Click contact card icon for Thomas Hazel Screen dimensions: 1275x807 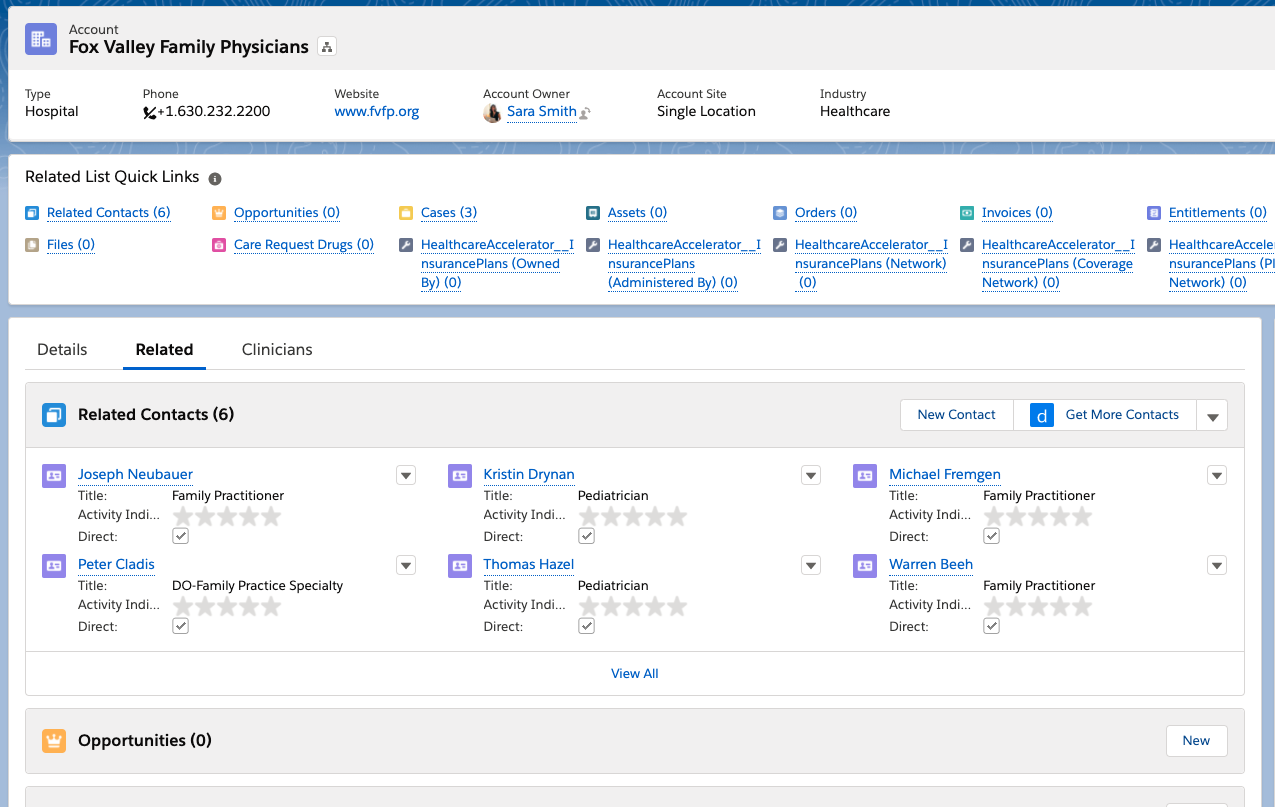point(460,566)
